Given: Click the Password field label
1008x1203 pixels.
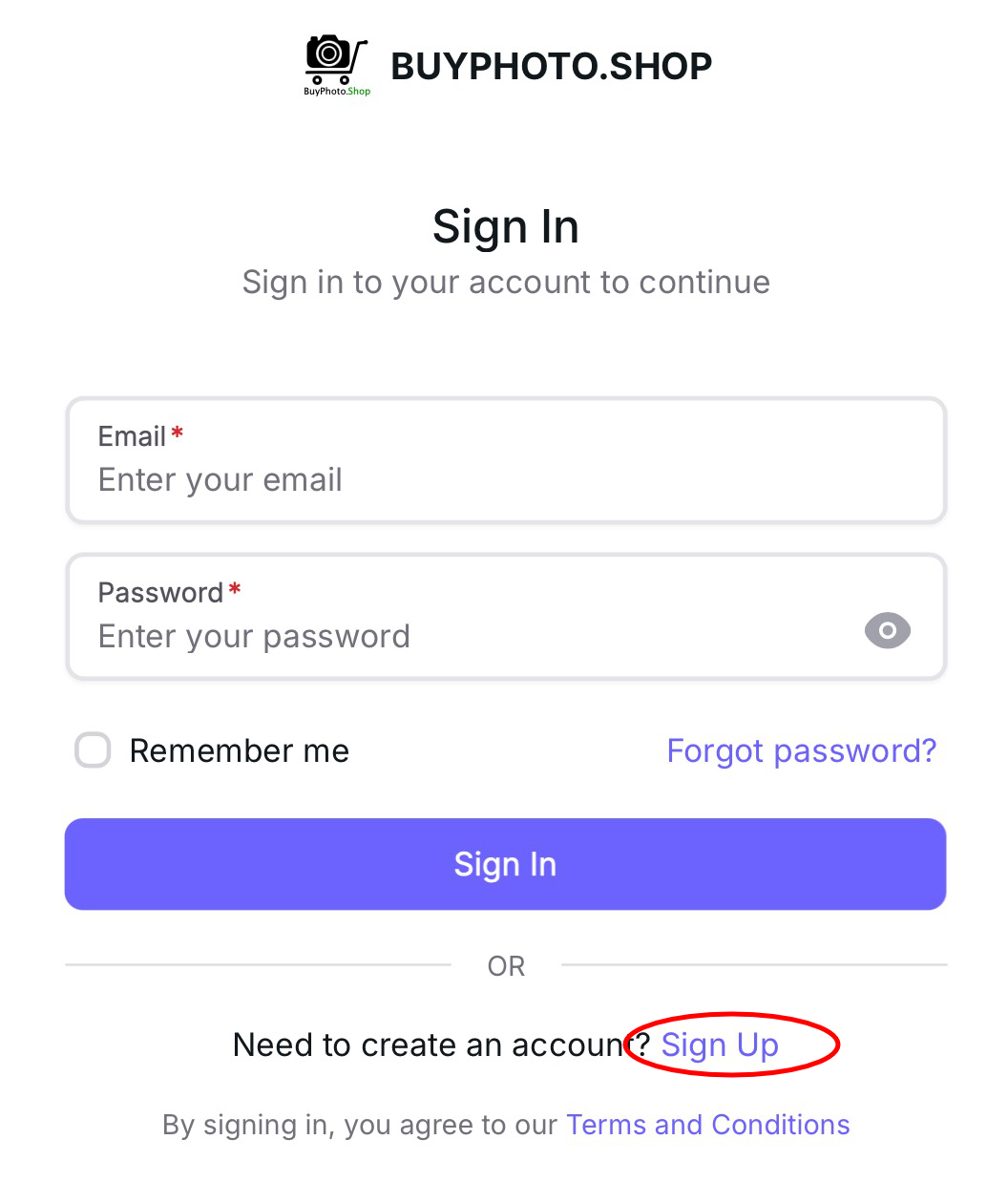Looking at the screenshot, I should [160, 593].
